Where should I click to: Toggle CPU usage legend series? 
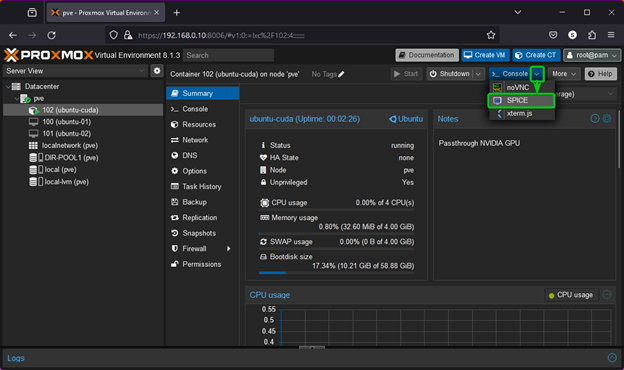pos(571,295)
